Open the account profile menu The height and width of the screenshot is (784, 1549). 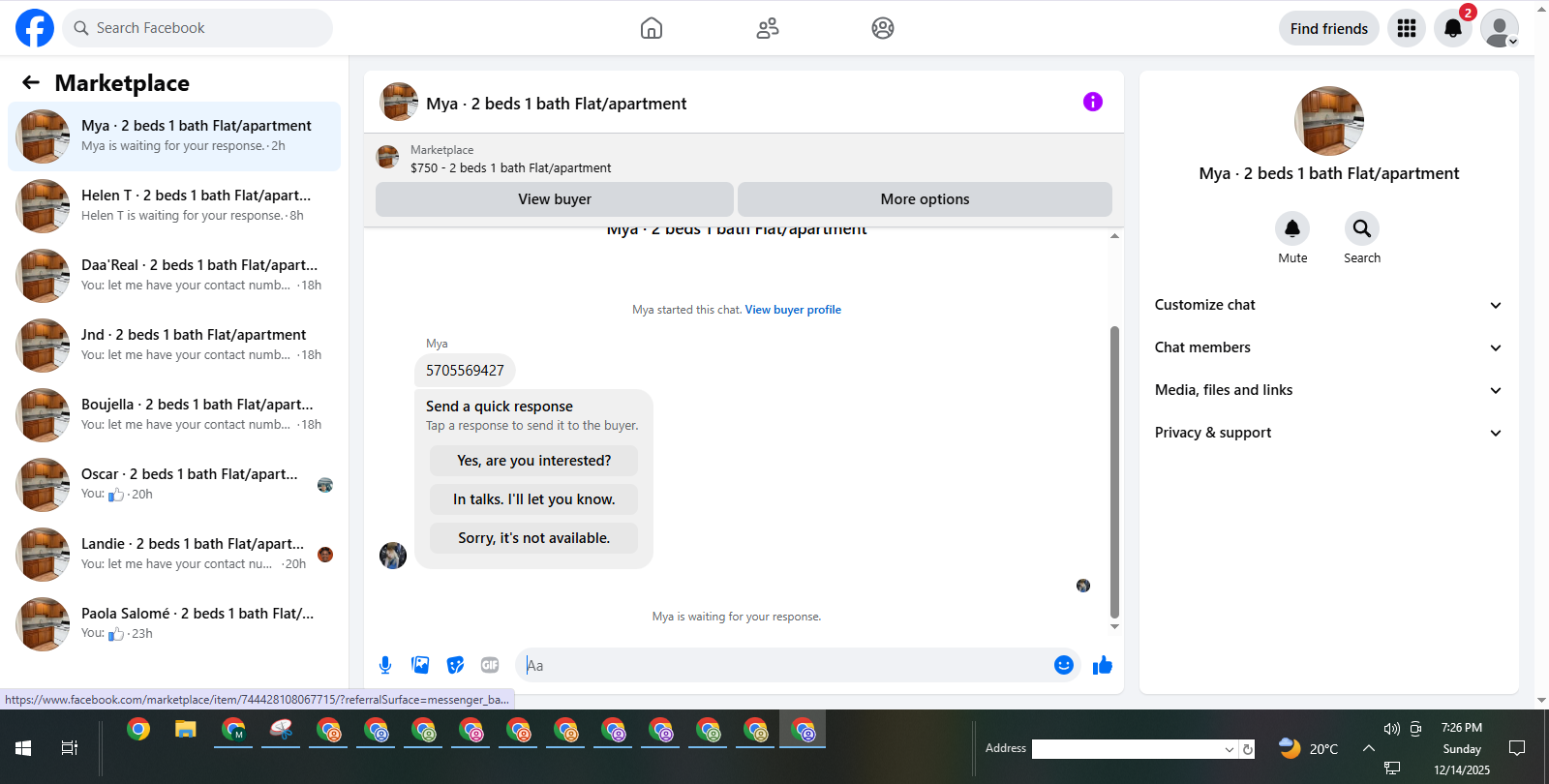tap(1500, 28)
